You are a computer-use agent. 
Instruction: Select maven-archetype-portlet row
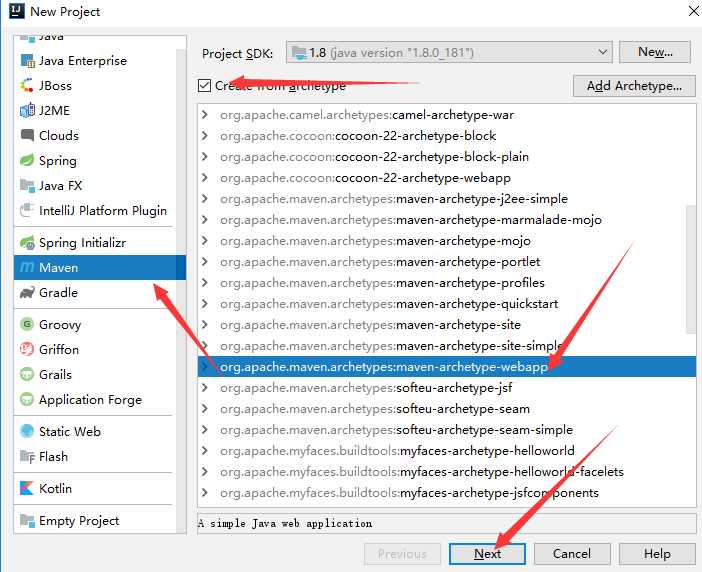(x=446, y=262)
